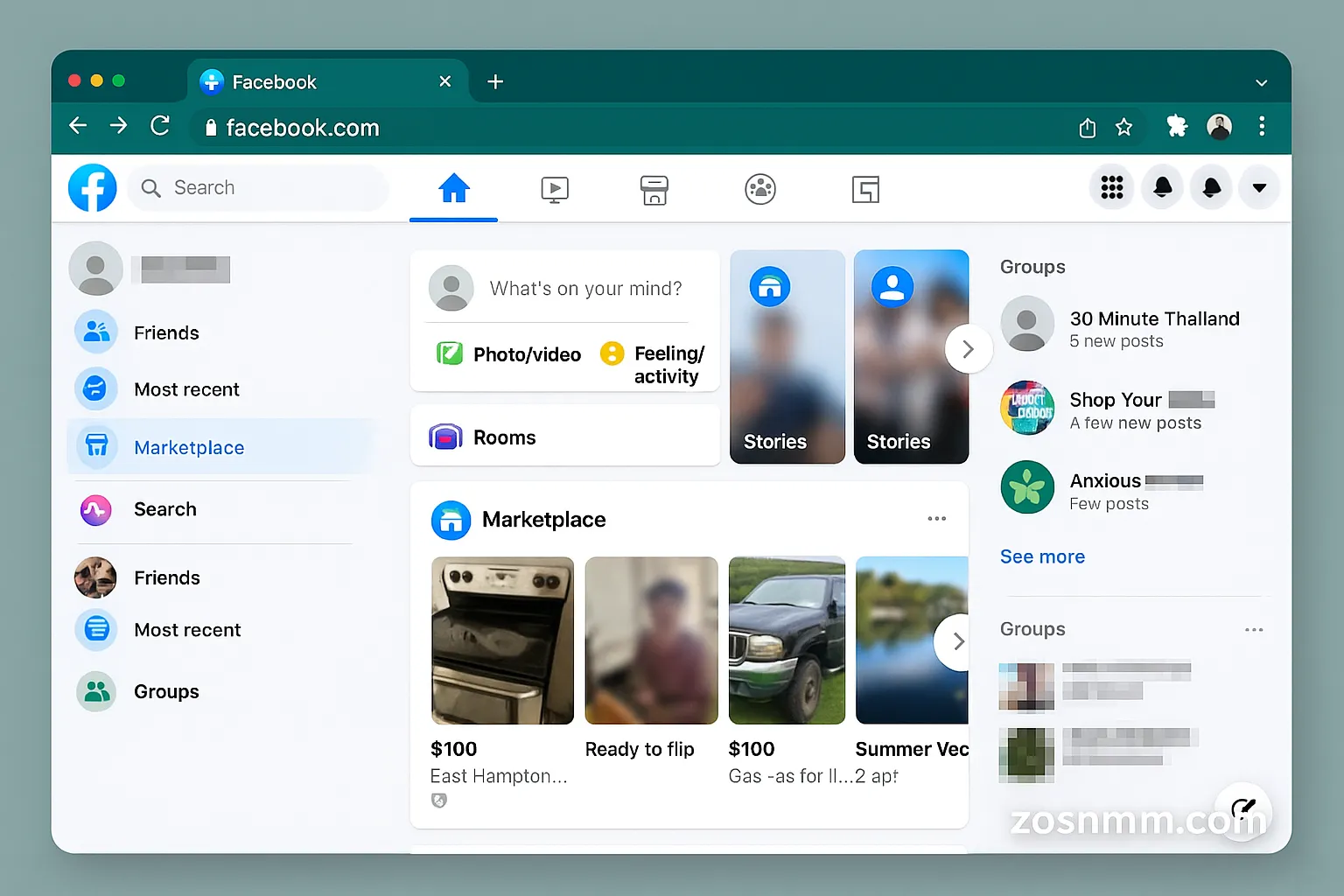Show next Marketplace listings arrow
This screenshot has width=1344, height=896.
(956, 642)
